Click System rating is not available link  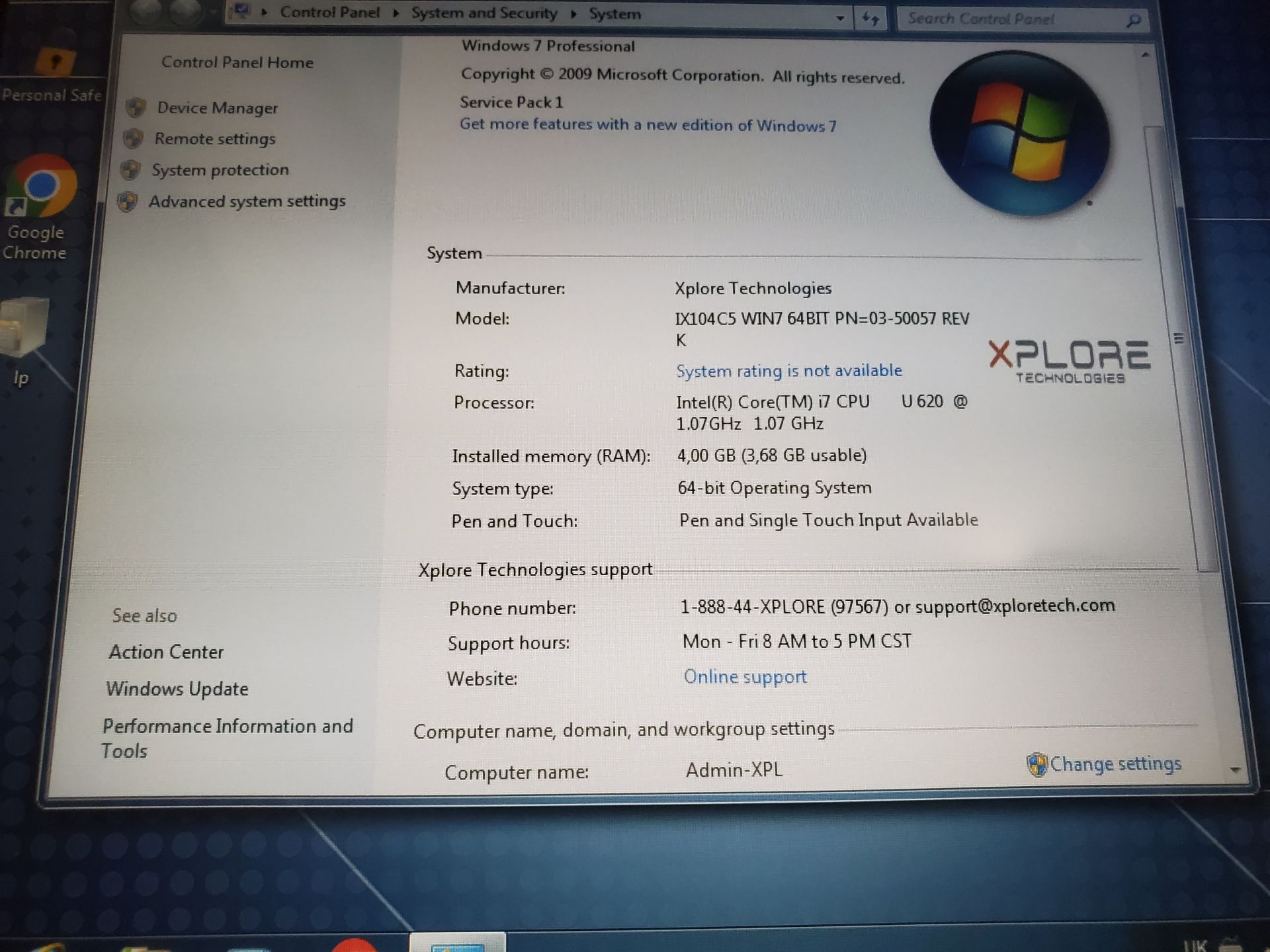click(x=789, y=371)
